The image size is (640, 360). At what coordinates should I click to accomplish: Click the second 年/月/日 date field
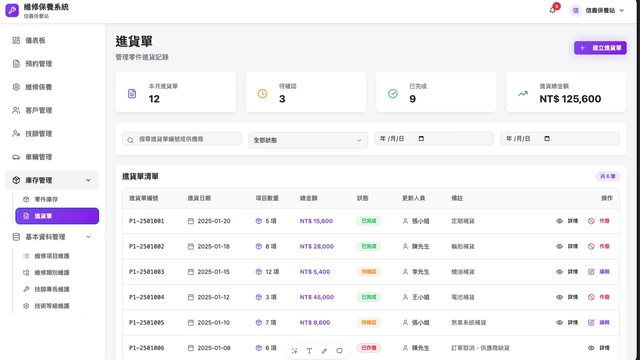(560, 139)
